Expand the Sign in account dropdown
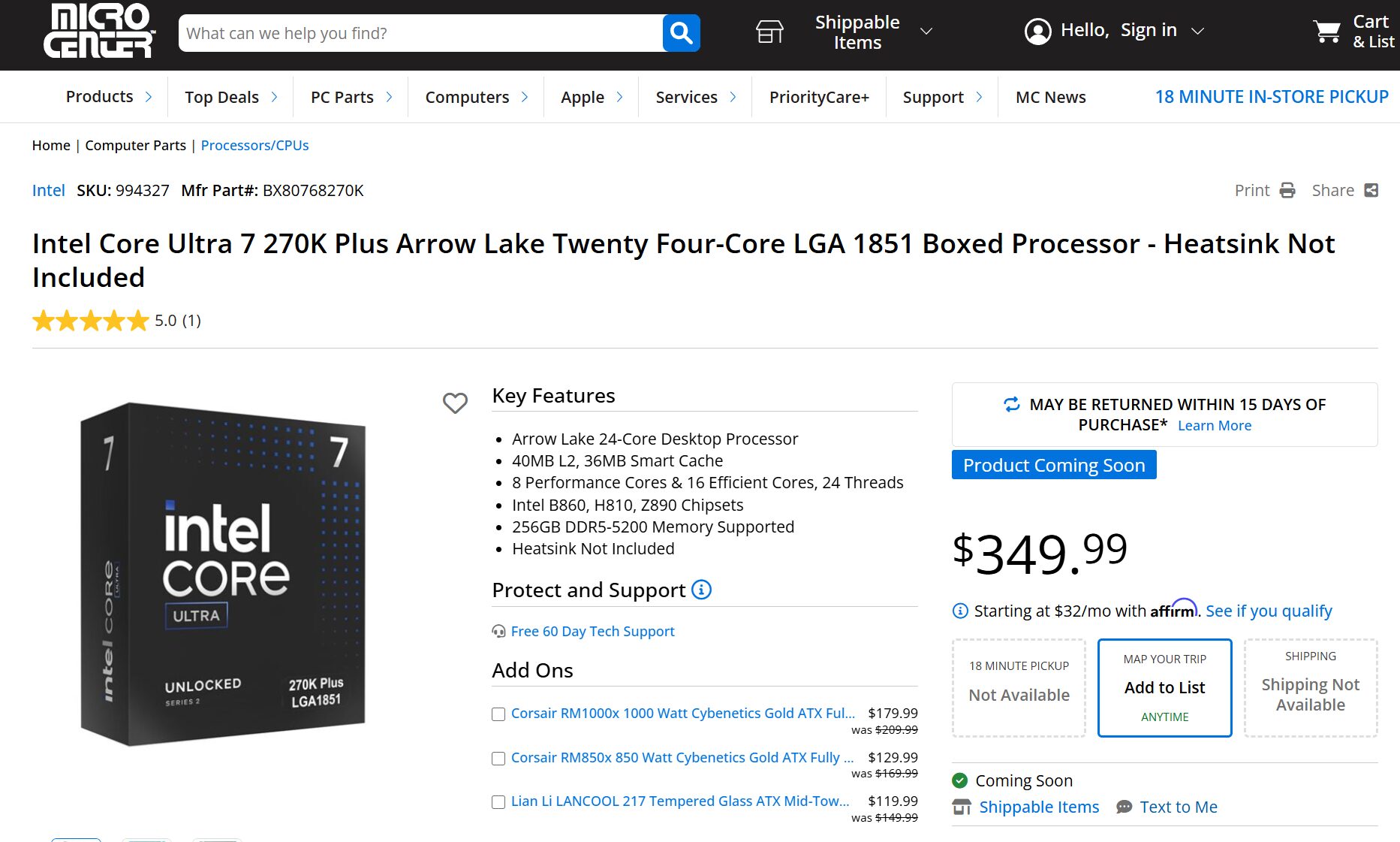The image size is (1400, 842). [1198, 32]
